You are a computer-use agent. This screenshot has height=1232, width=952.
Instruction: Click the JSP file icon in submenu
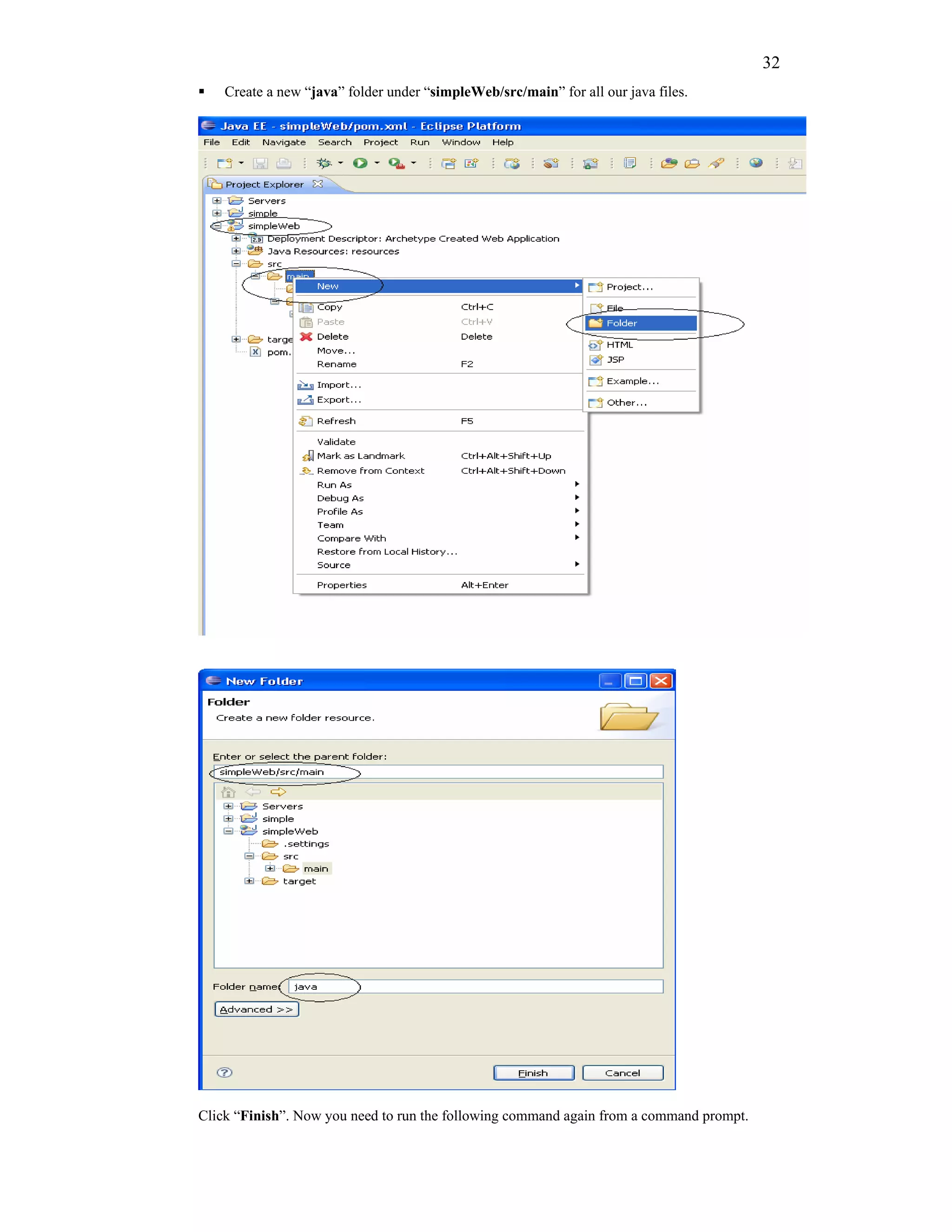tap(595, 360)
